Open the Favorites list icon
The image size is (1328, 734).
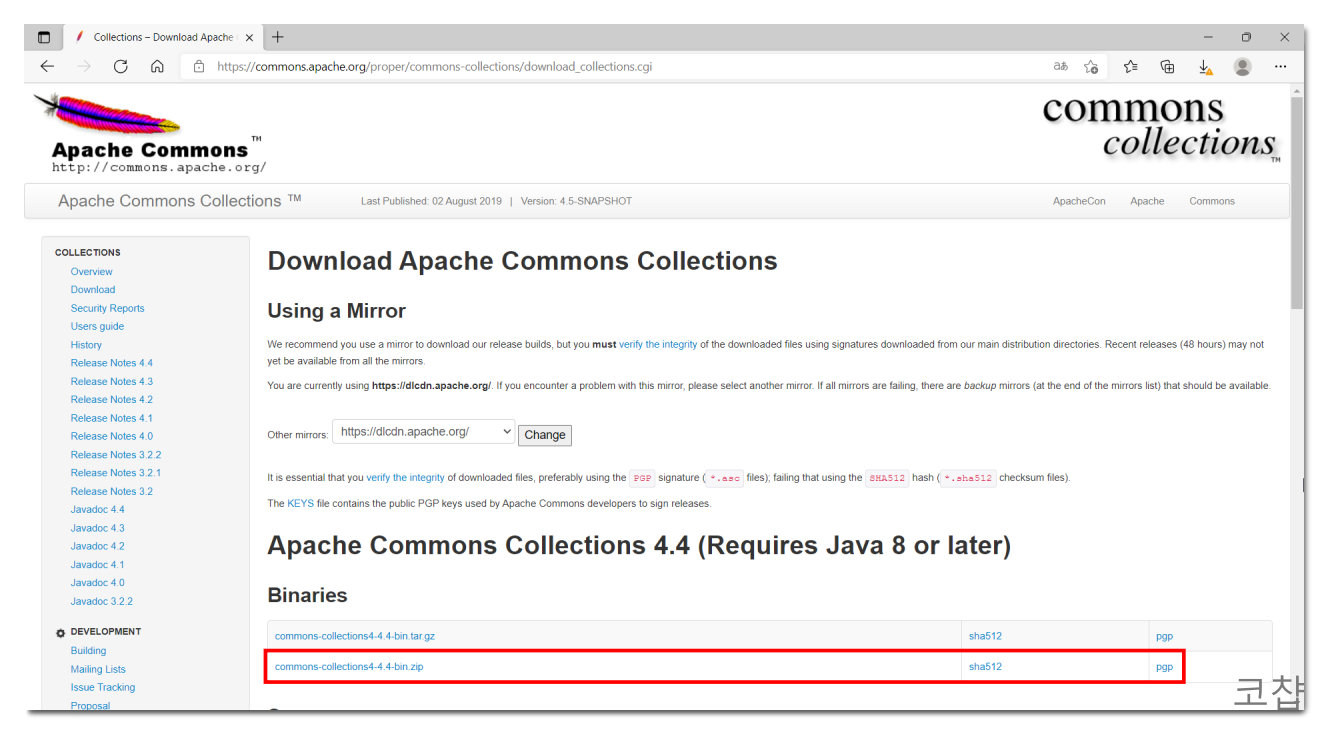pyautogui.click(x=1130, y=67)
